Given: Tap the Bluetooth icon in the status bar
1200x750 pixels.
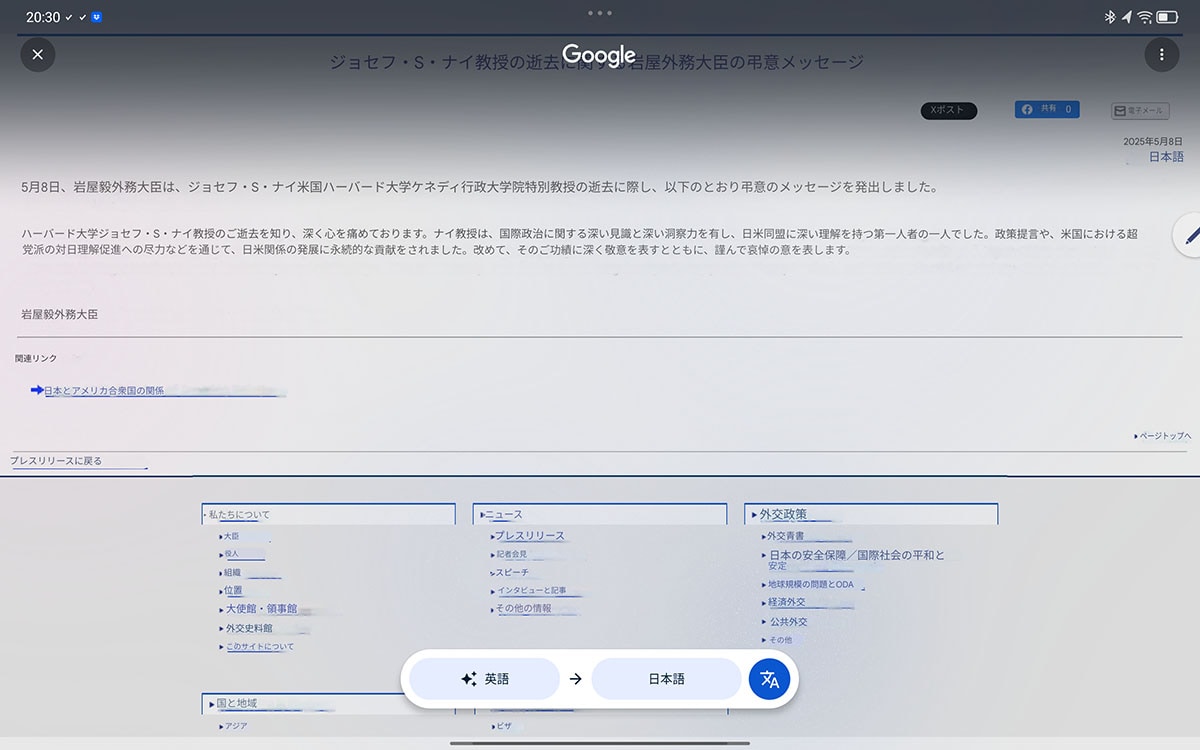Looking at the screenshot, I should [x=1108, y=16].
